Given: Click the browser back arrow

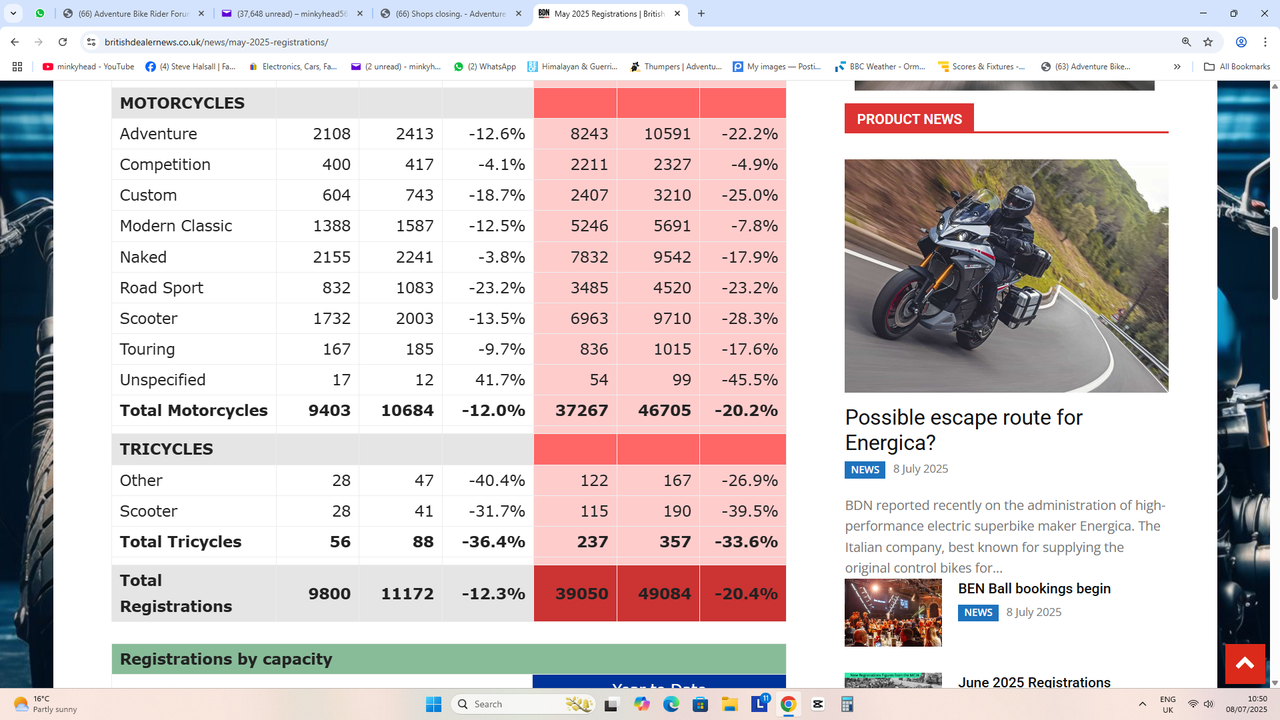Looking at the screenshot, I should point(15,42).
